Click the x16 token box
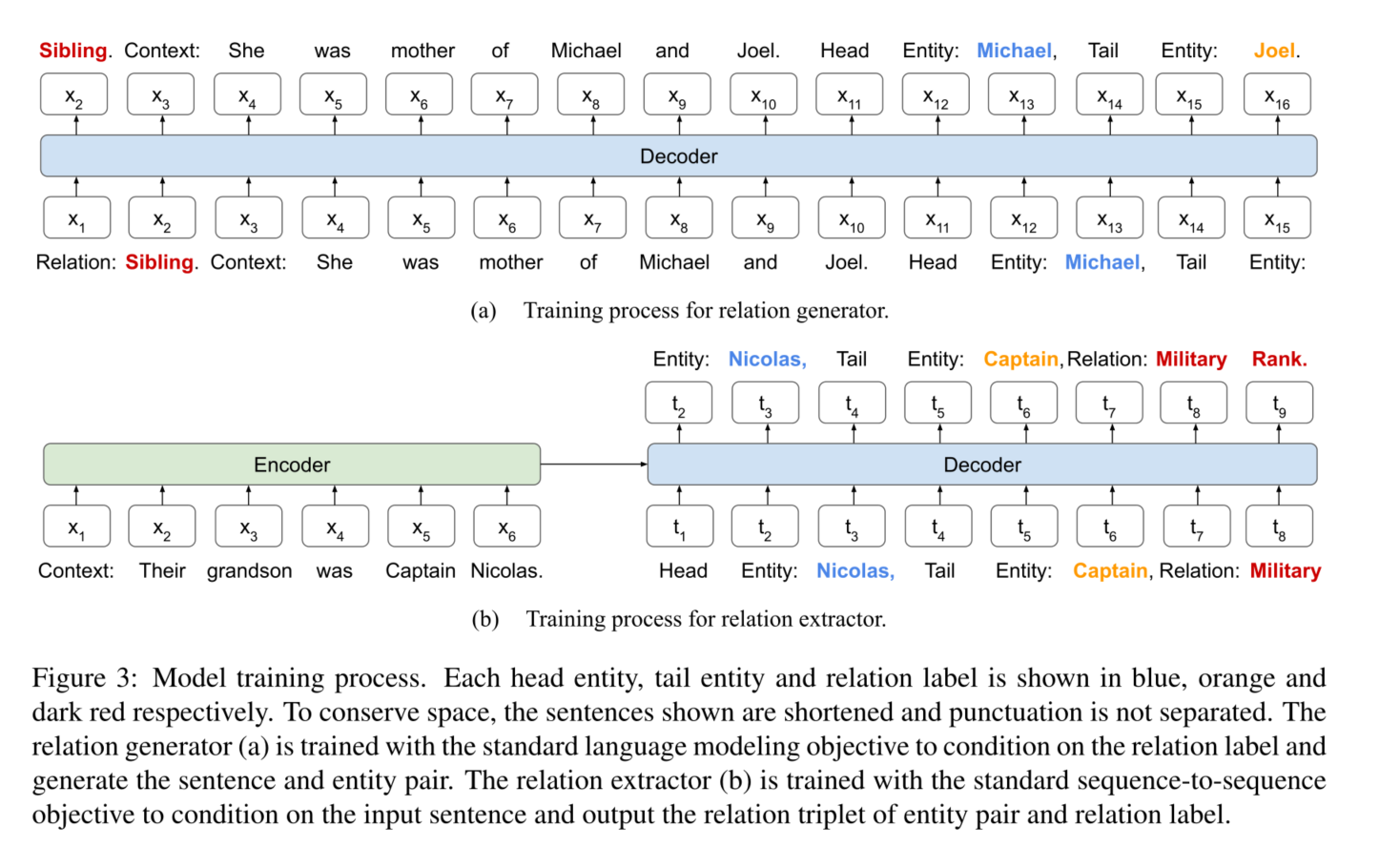The width and height of the screenshot is (1400, 847). click(x=1277, y=94)
